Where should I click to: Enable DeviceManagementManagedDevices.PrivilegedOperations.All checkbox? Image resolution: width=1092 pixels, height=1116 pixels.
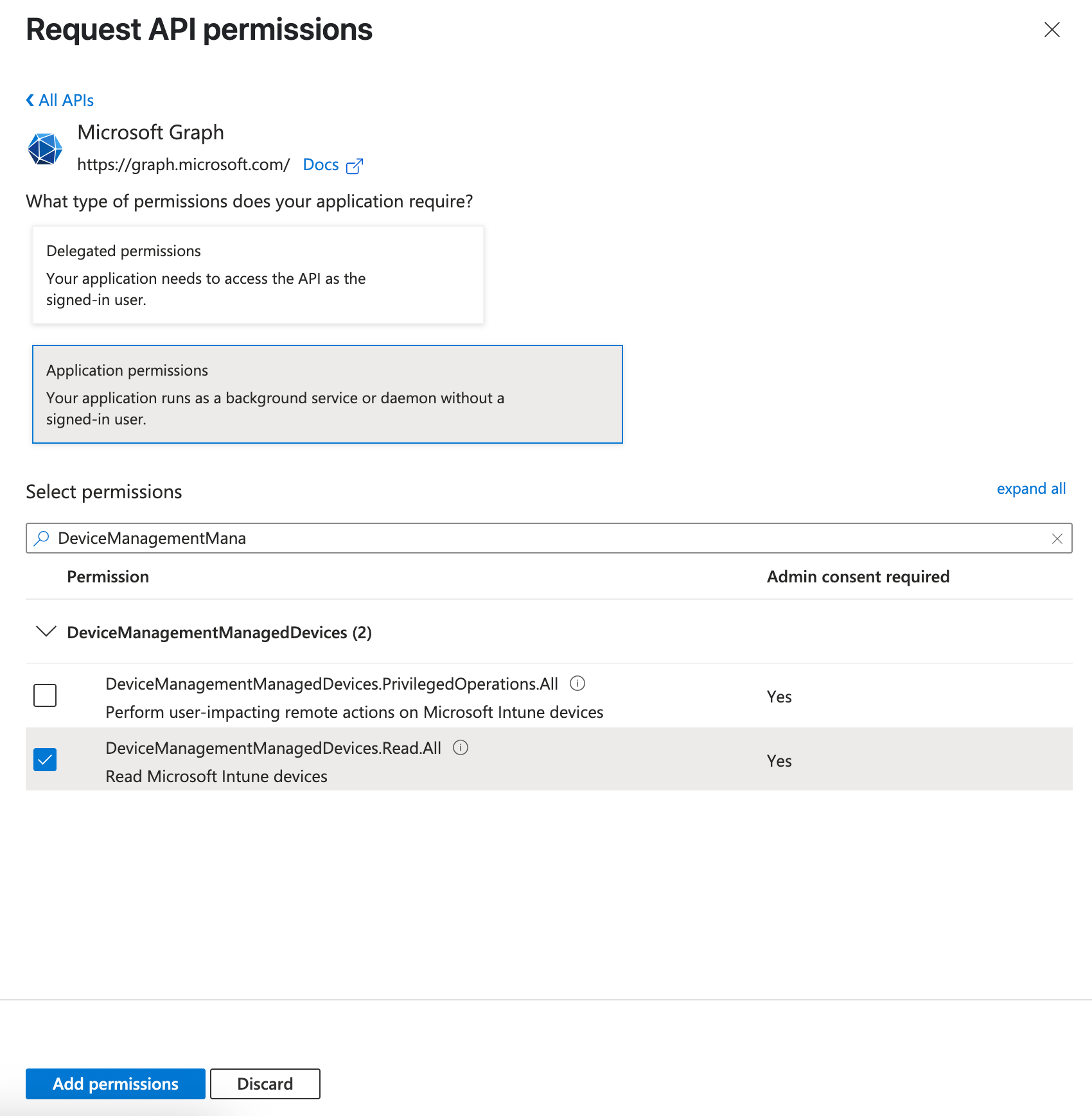(x=45, y=695)
